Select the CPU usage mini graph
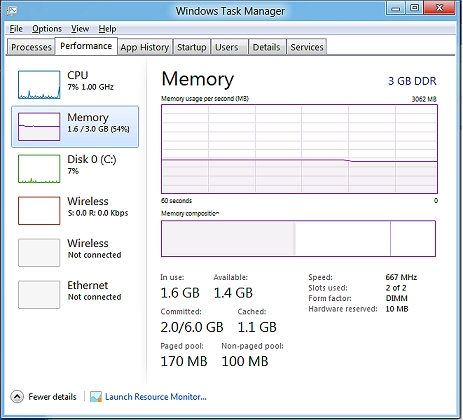The height and width of the screenshot is (420, 463). point(39,85)
